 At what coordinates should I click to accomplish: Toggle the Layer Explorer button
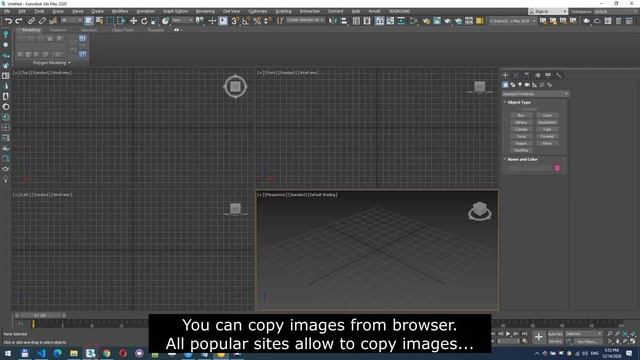point(367,21)
